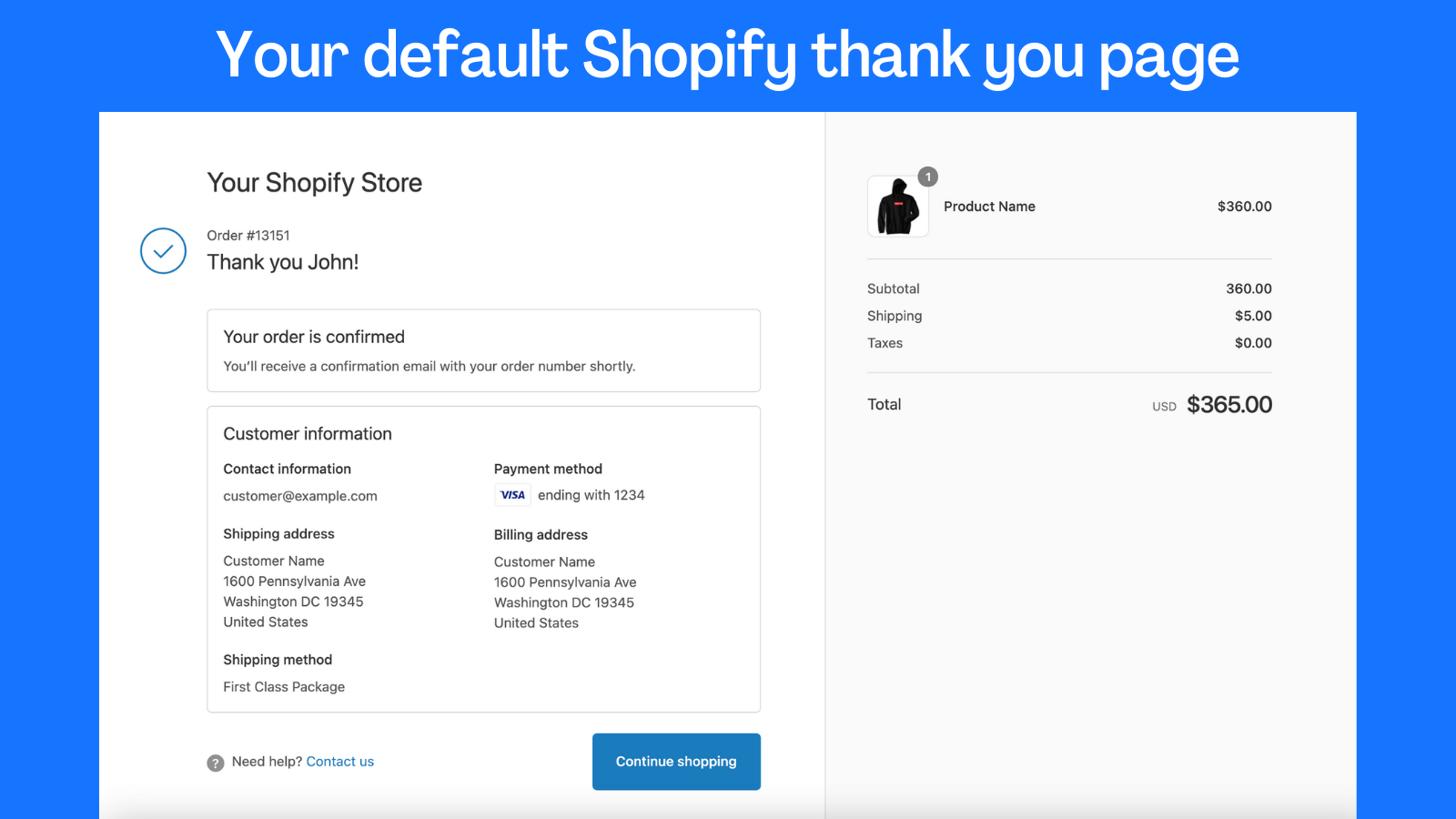Click the Shipping label in order summary
This screenshot has width=1456, height=819.
895,316
